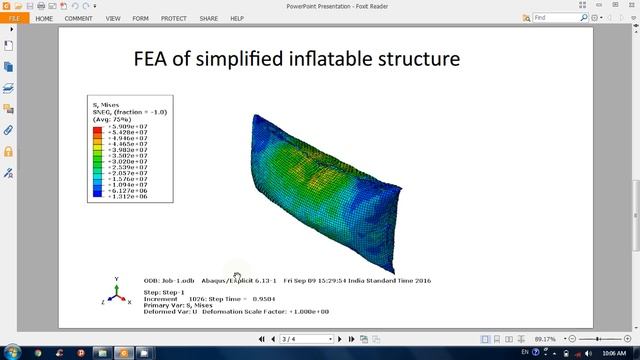
Task: Expand the navigation panel arrow
Action: (x=11, y=29)
